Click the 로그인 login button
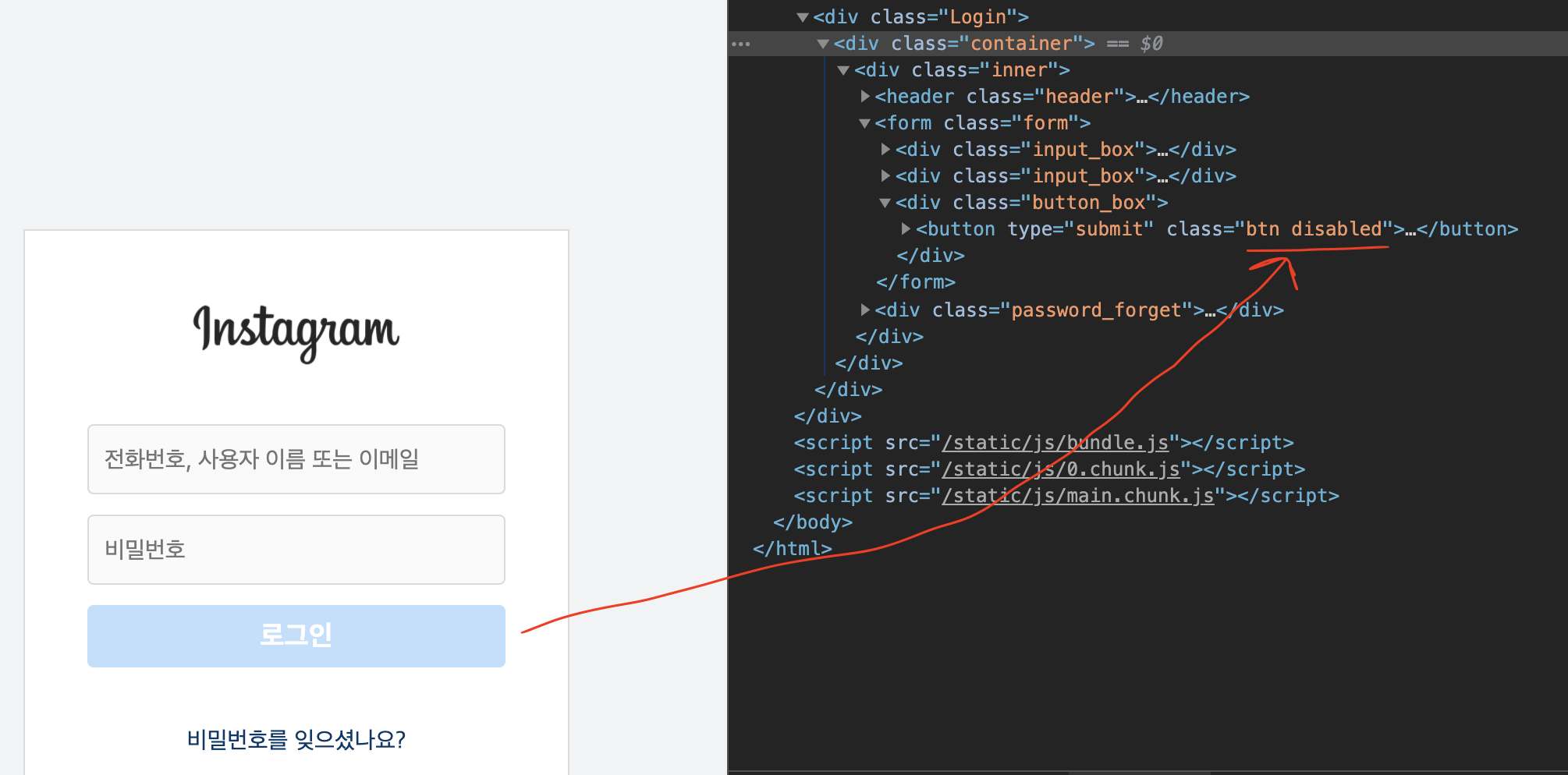This screenshot has width=1568, height=775. (296, 636)
